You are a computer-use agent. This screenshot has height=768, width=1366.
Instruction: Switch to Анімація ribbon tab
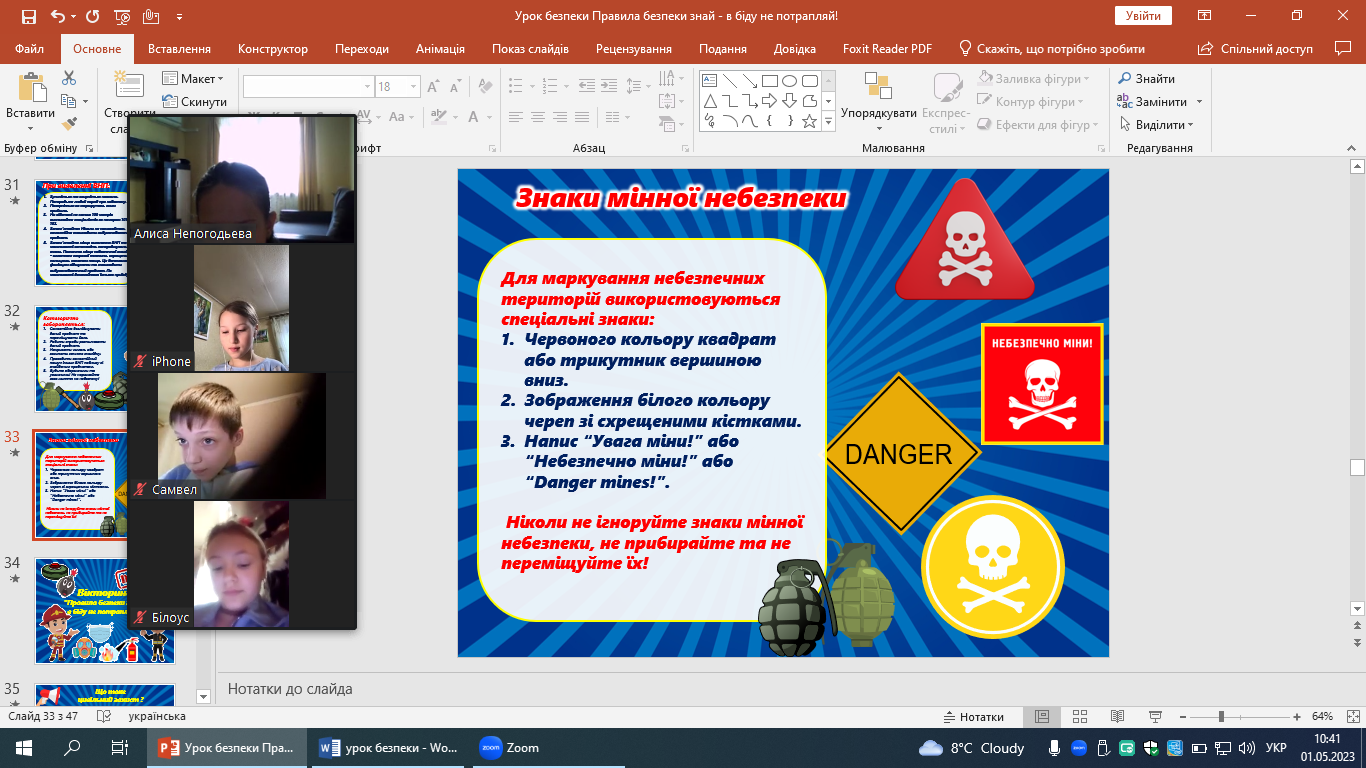pyautogui.click(x=440, y=48)
